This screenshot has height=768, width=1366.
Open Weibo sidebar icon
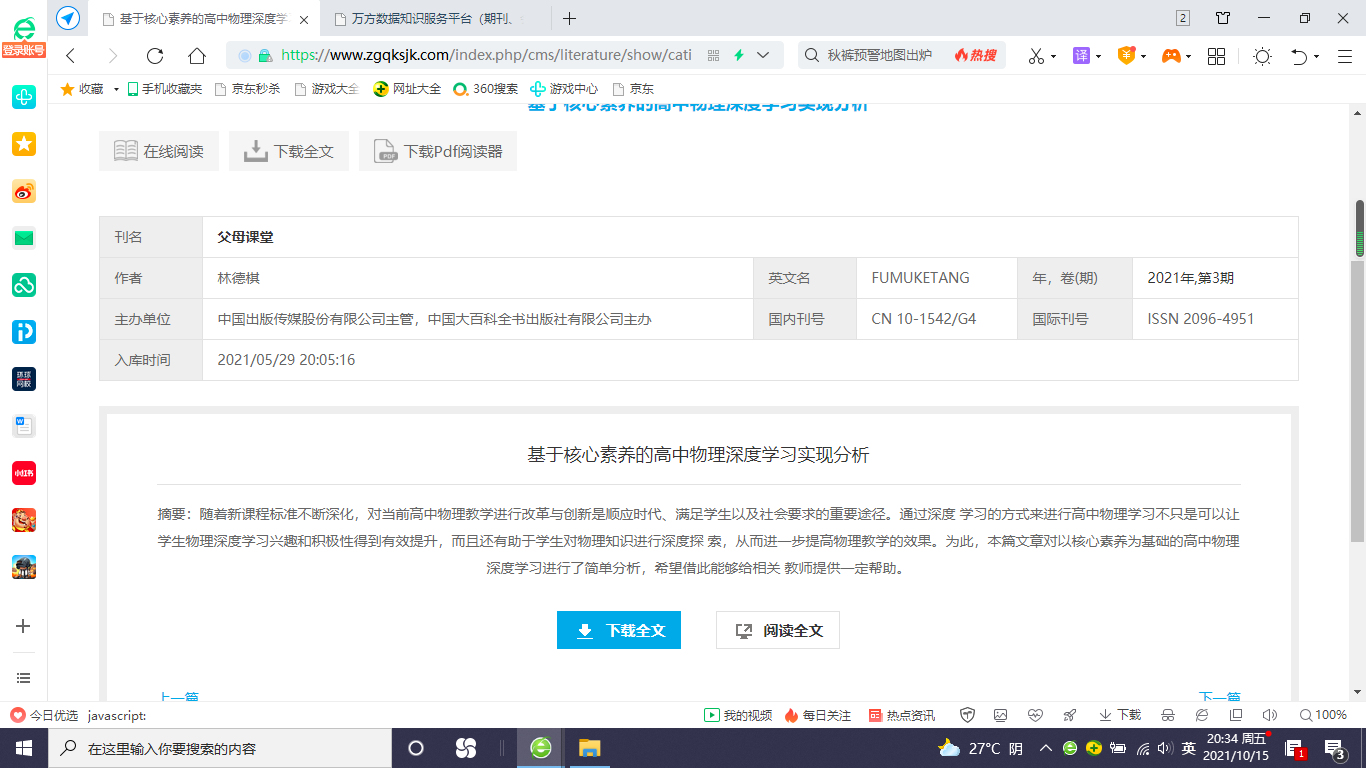click(x=24, y=191)
